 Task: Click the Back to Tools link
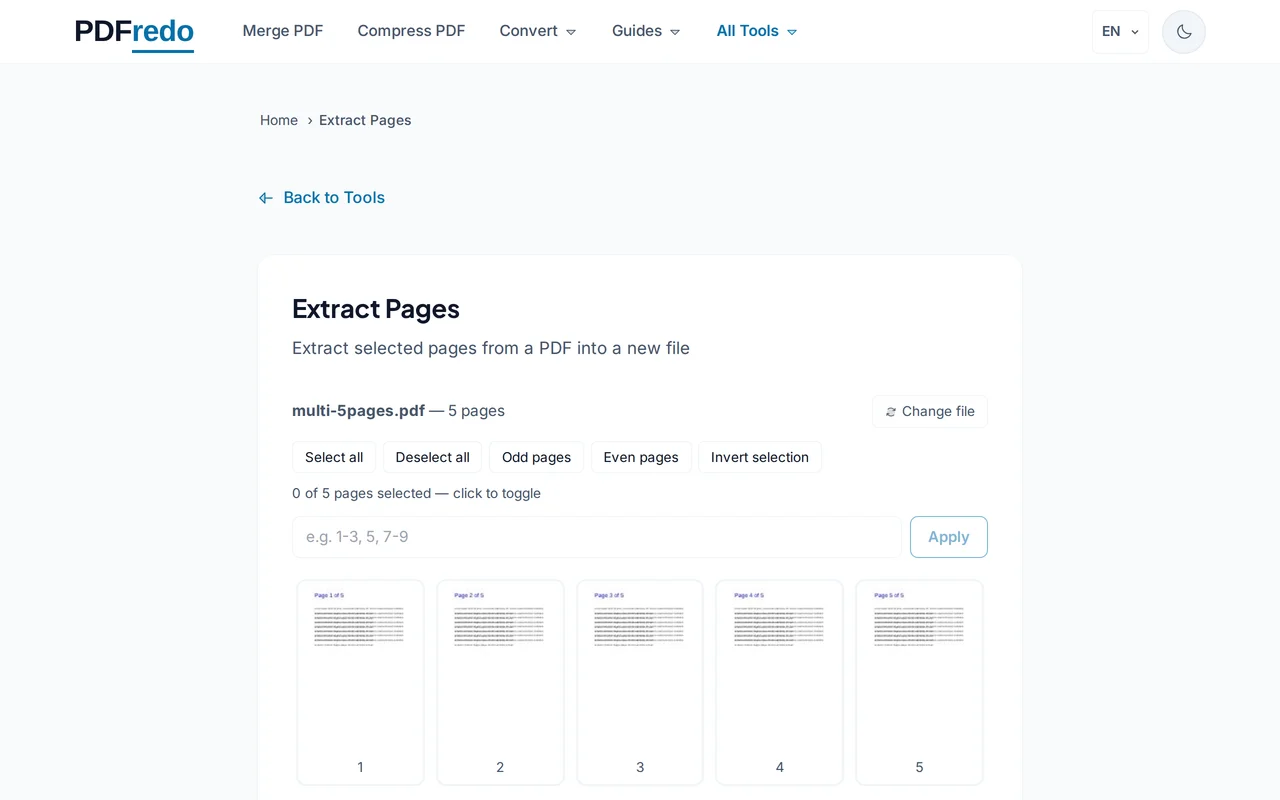click(x=334, y=197)
